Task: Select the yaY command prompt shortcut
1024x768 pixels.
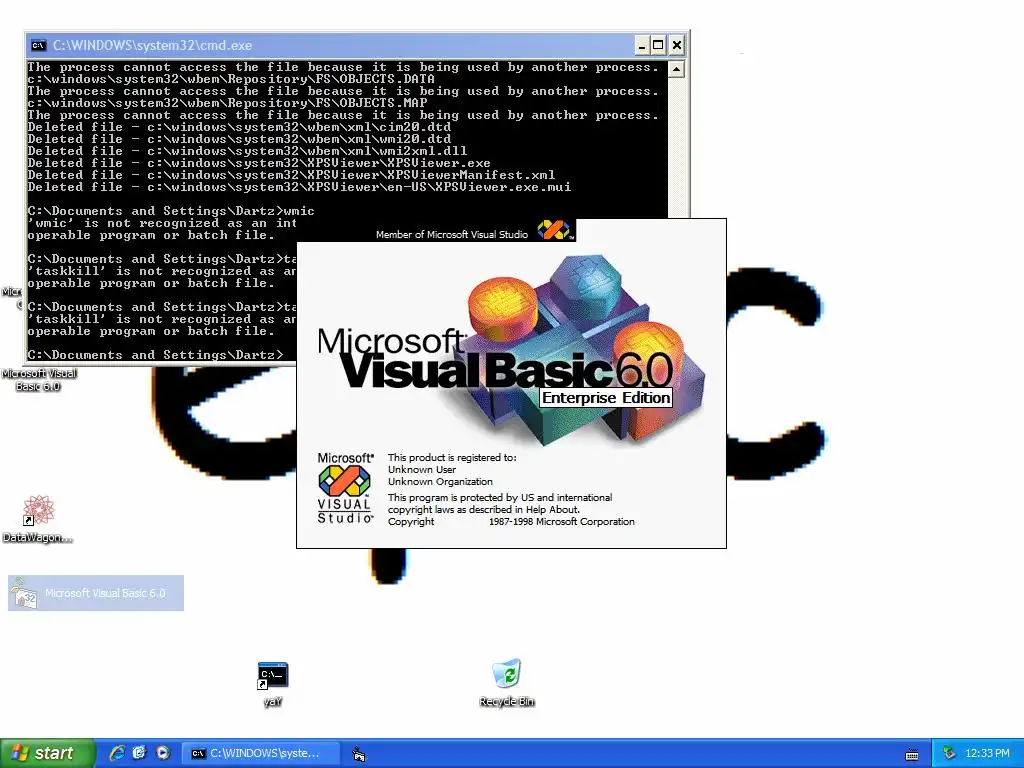Action: (272, 684)
